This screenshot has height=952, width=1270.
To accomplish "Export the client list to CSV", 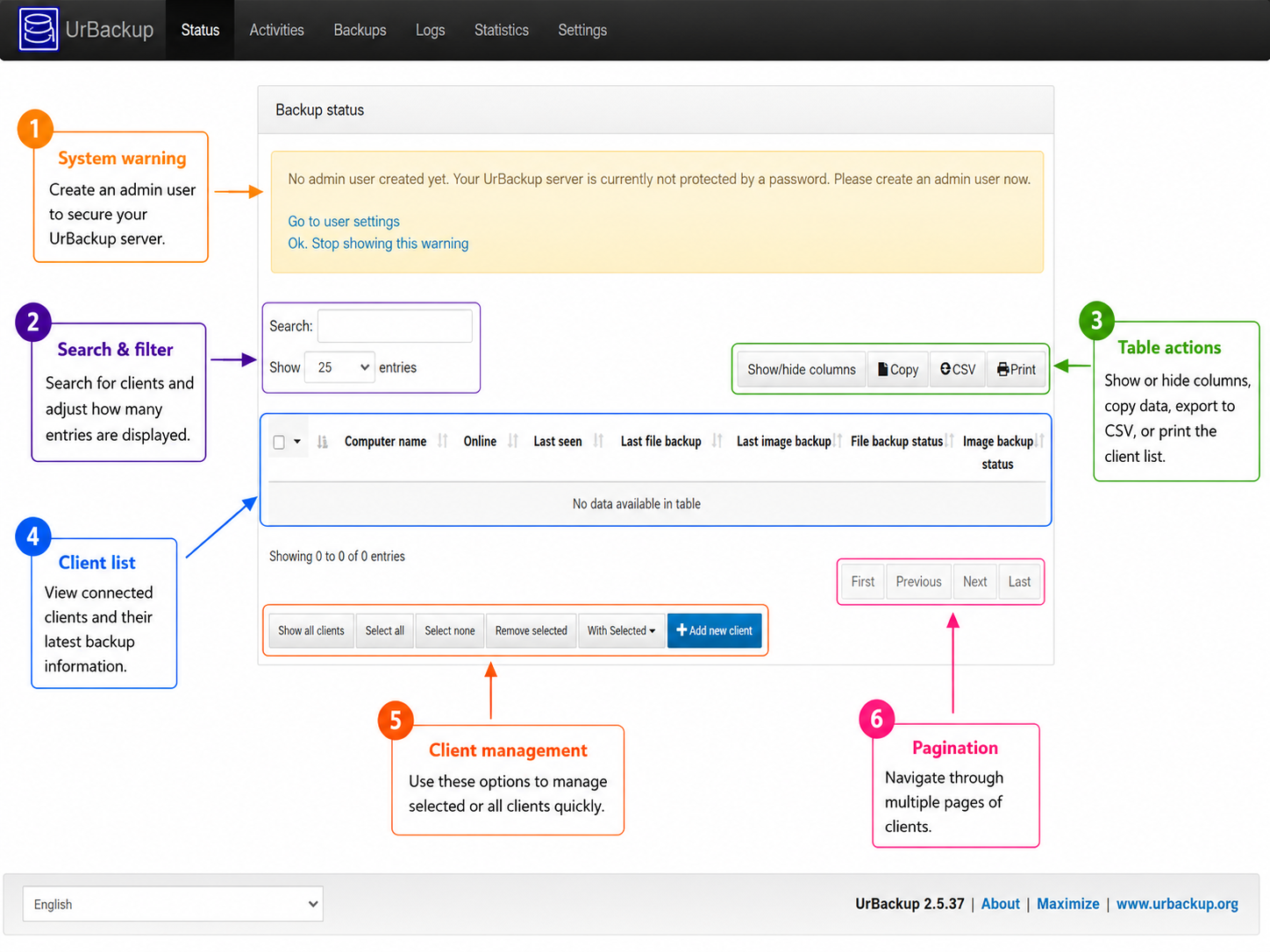I will [958, 369].
